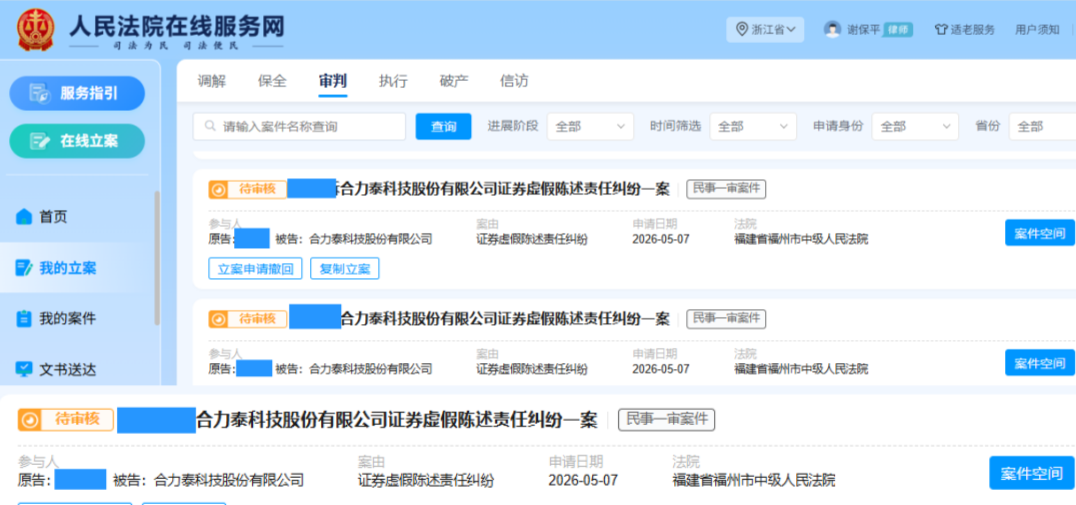The width and height of the screenshot is (1076, 505).
Task: Click status clock icon of first case
Action: (218, 189)
